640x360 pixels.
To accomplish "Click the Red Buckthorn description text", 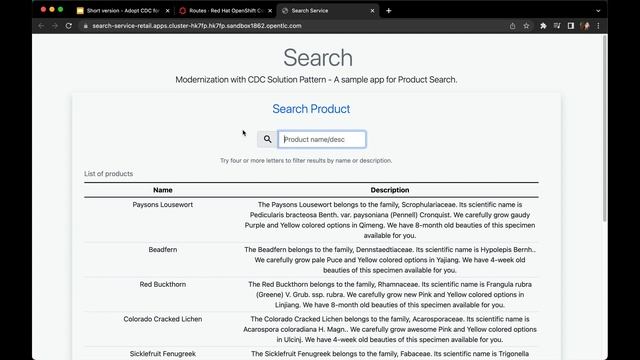I will [x=390, y=294].
